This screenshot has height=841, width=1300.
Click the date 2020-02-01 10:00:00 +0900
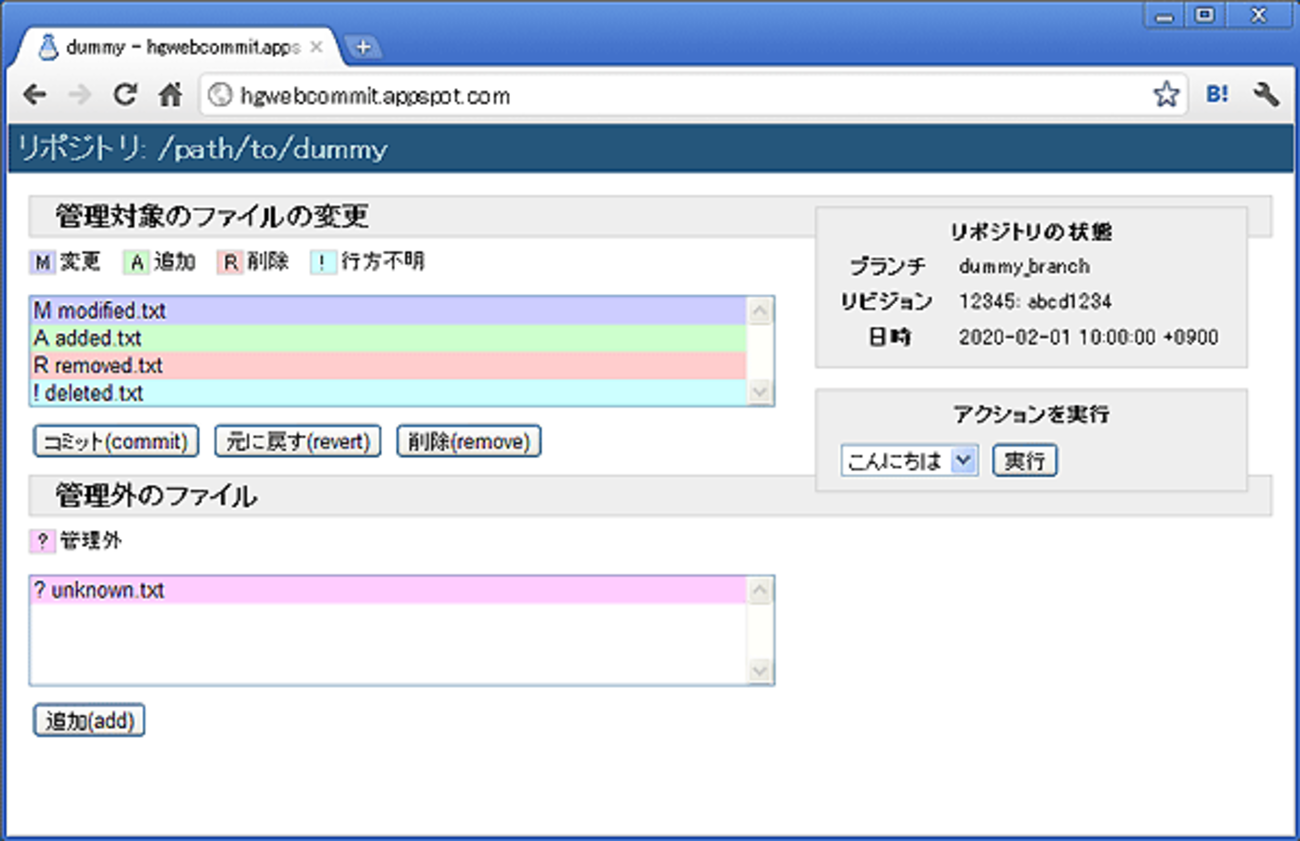click(x=1088, y=337)
